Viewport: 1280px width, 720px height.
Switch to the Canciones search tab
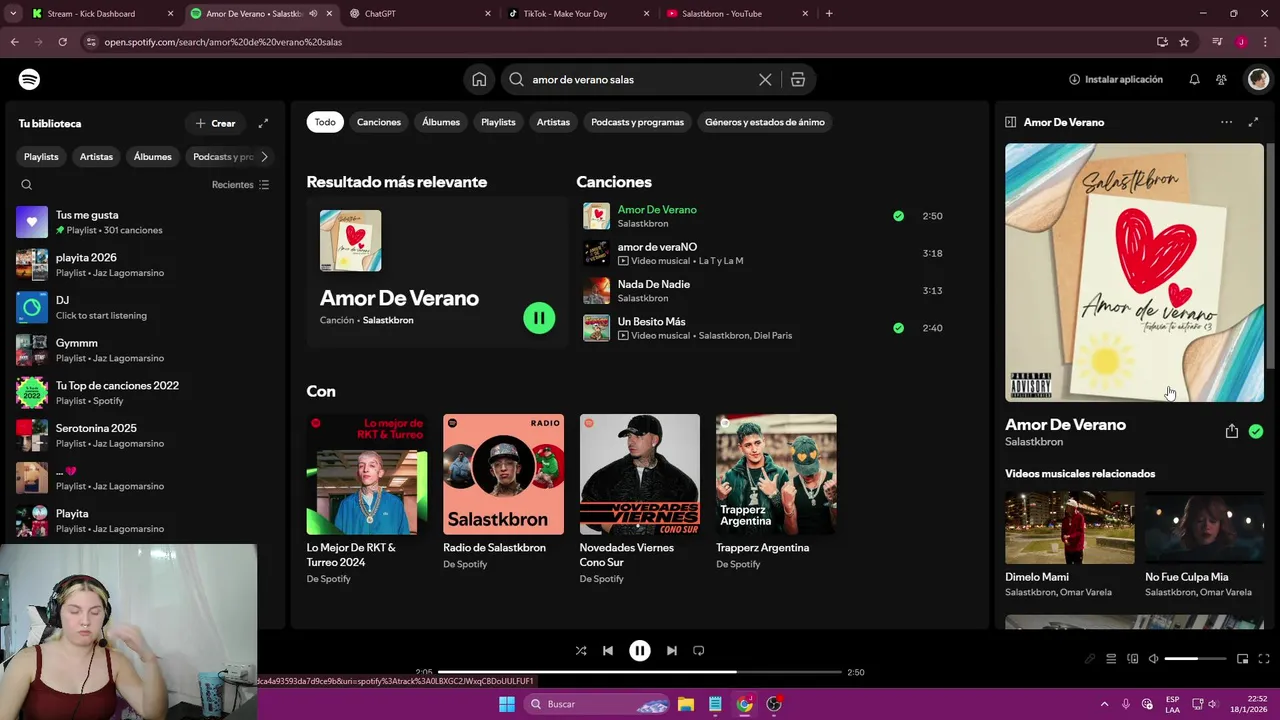(379, 122)
